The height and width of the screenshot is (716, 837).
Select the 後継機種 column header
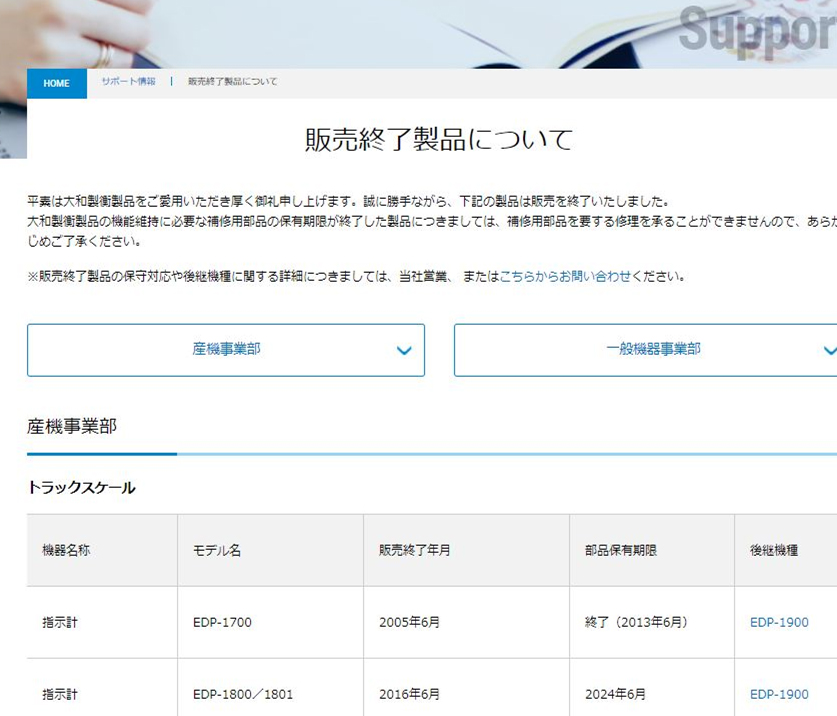(774, 550)
